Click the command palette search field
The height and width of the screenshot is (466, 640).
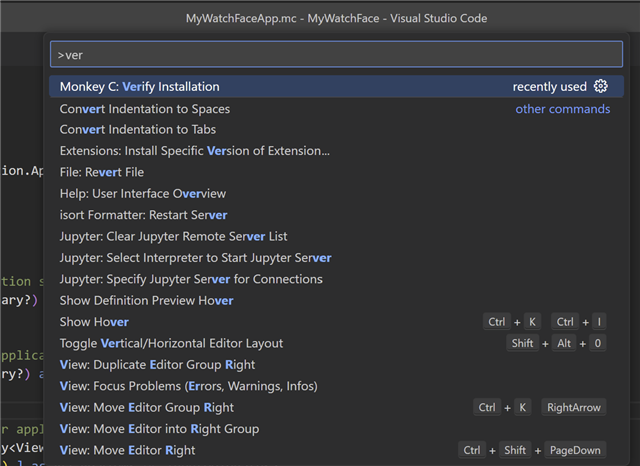coord(336,54)
